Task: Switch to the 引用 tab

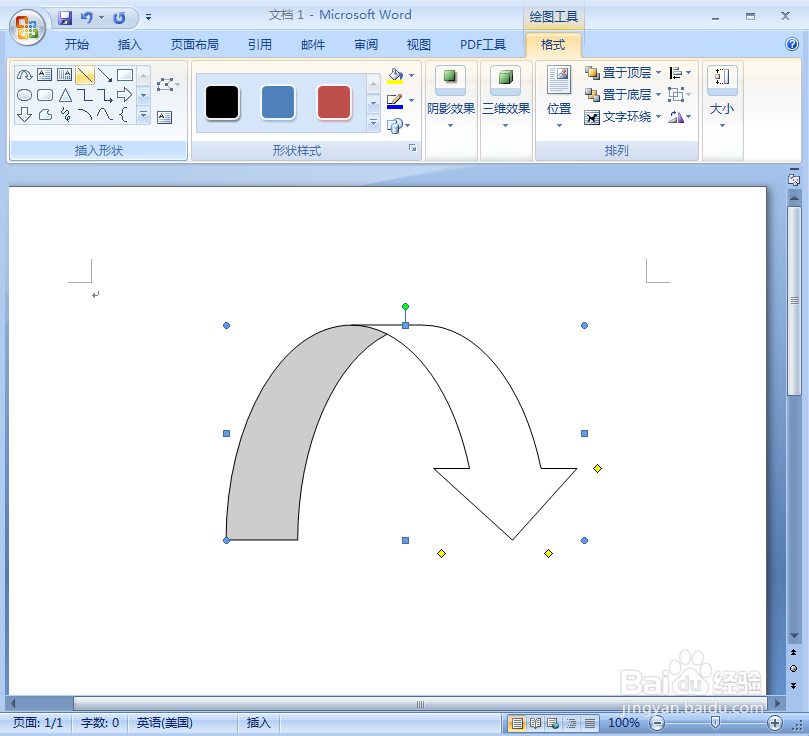Action: click(260, 45)
